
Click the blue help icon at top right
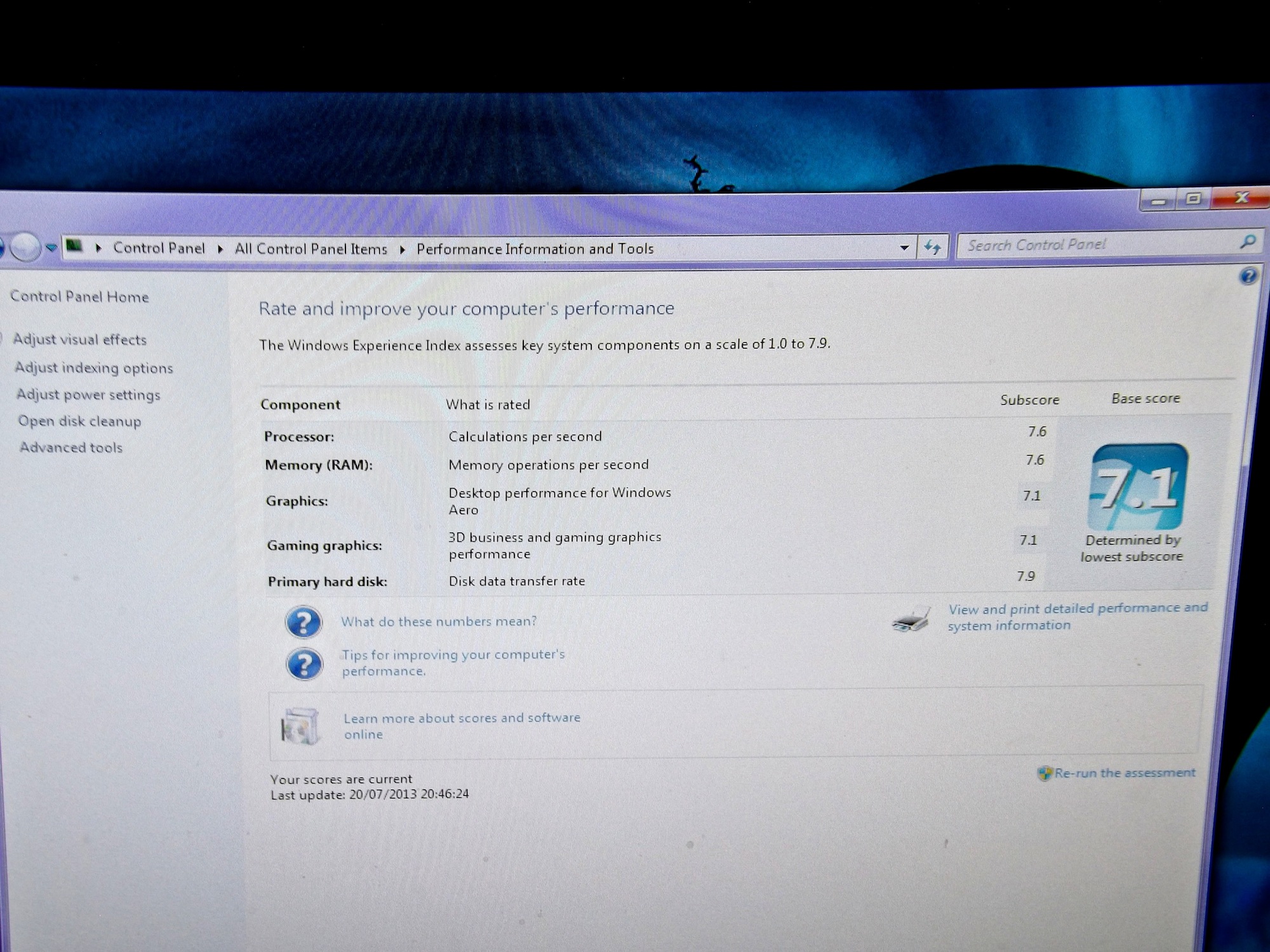pyautogui.click(x=1248, y=276)
